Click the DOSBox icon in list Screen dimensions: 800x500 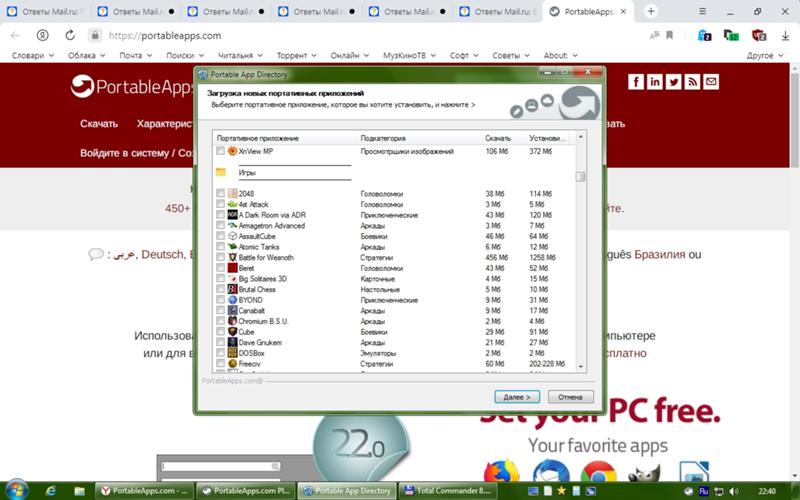click(232, 353)
